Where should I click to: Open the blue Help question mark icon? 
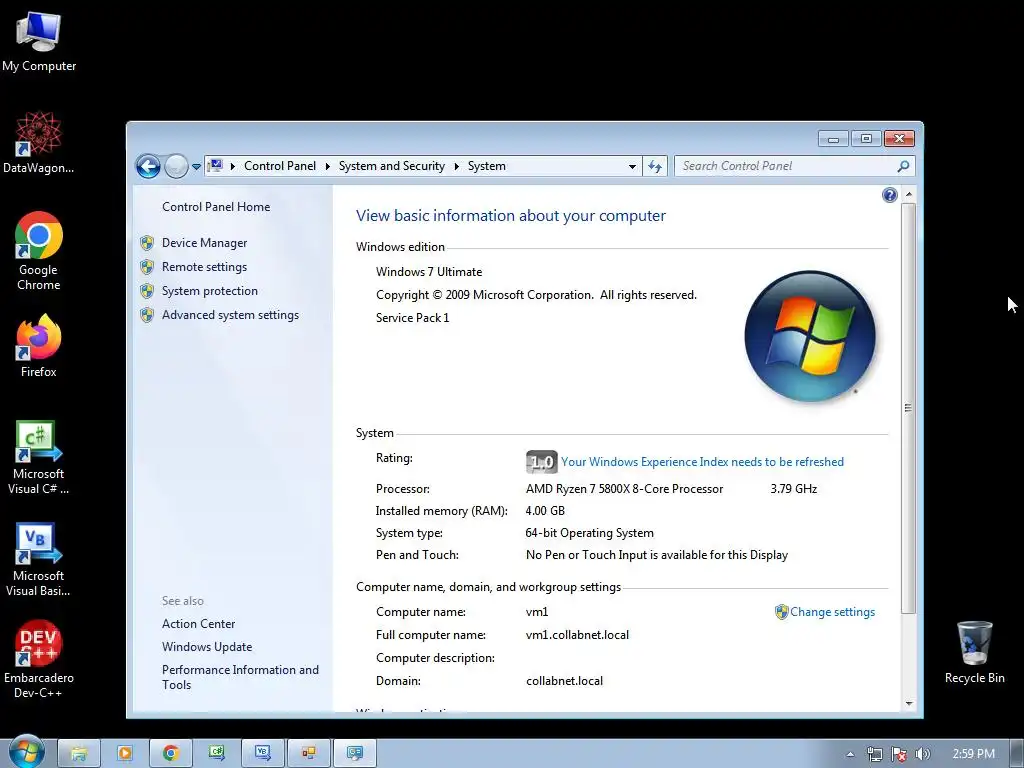(x=889, y=195)
